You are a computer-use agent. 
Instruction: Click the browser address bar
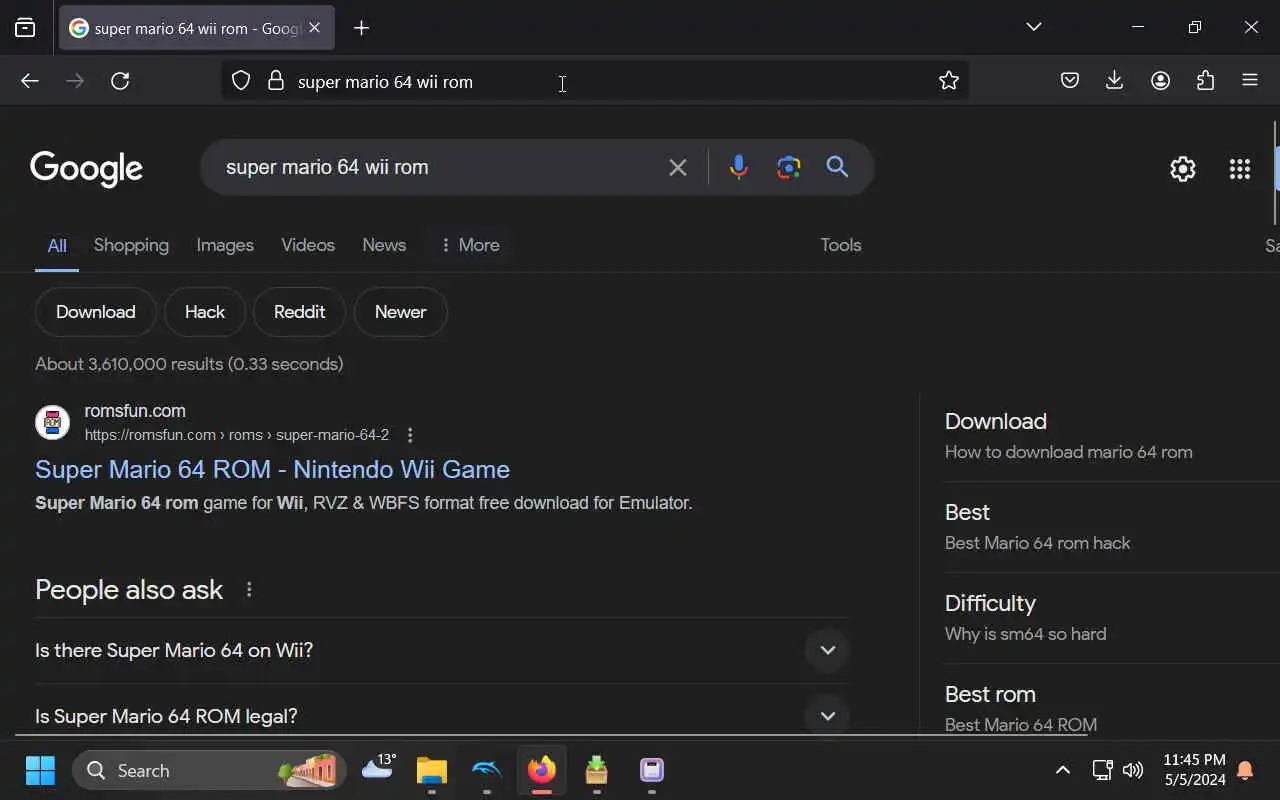coord(595,81)
